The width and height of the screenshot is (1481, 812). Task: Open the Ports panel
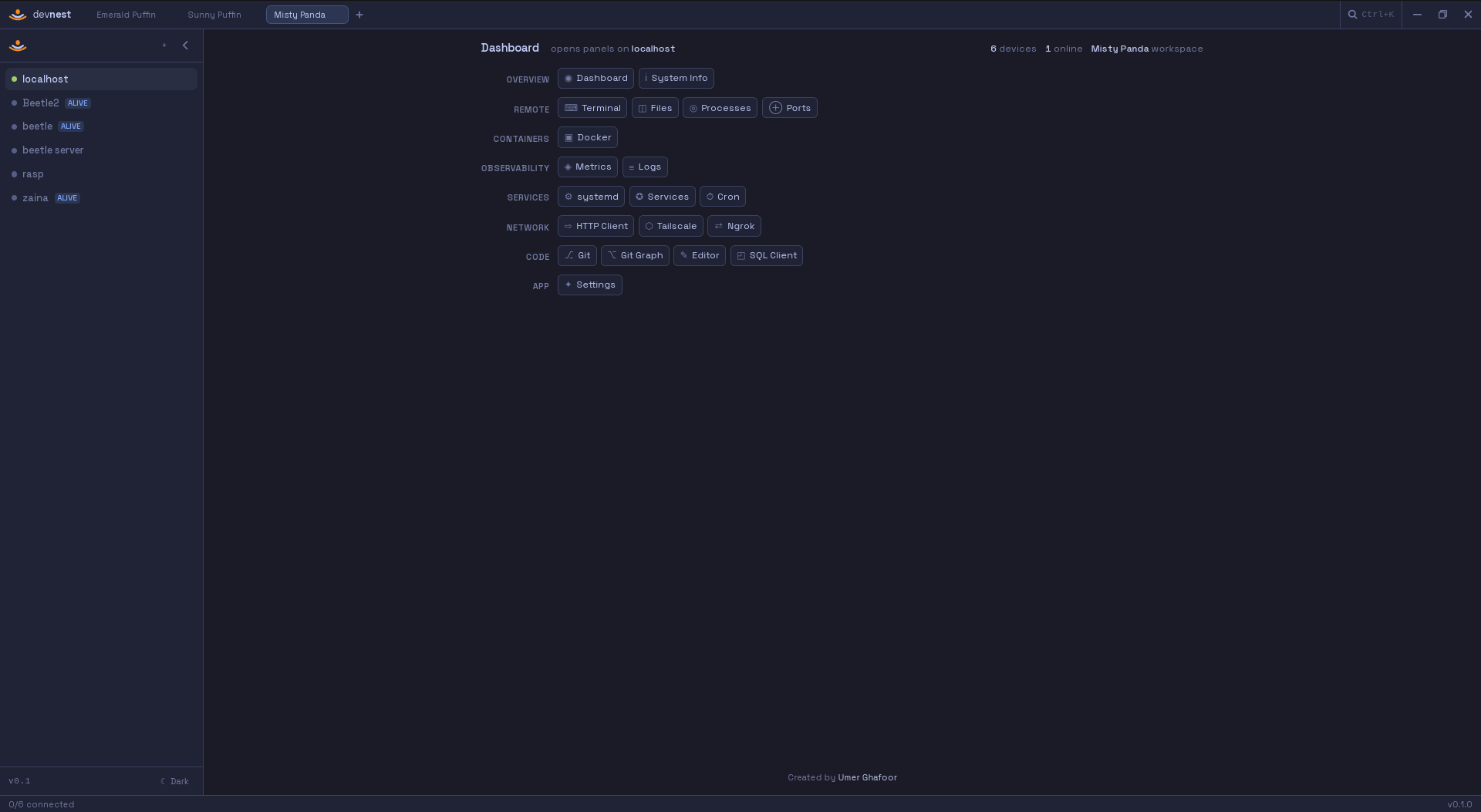pyautogui.click(x=790, y=108)
